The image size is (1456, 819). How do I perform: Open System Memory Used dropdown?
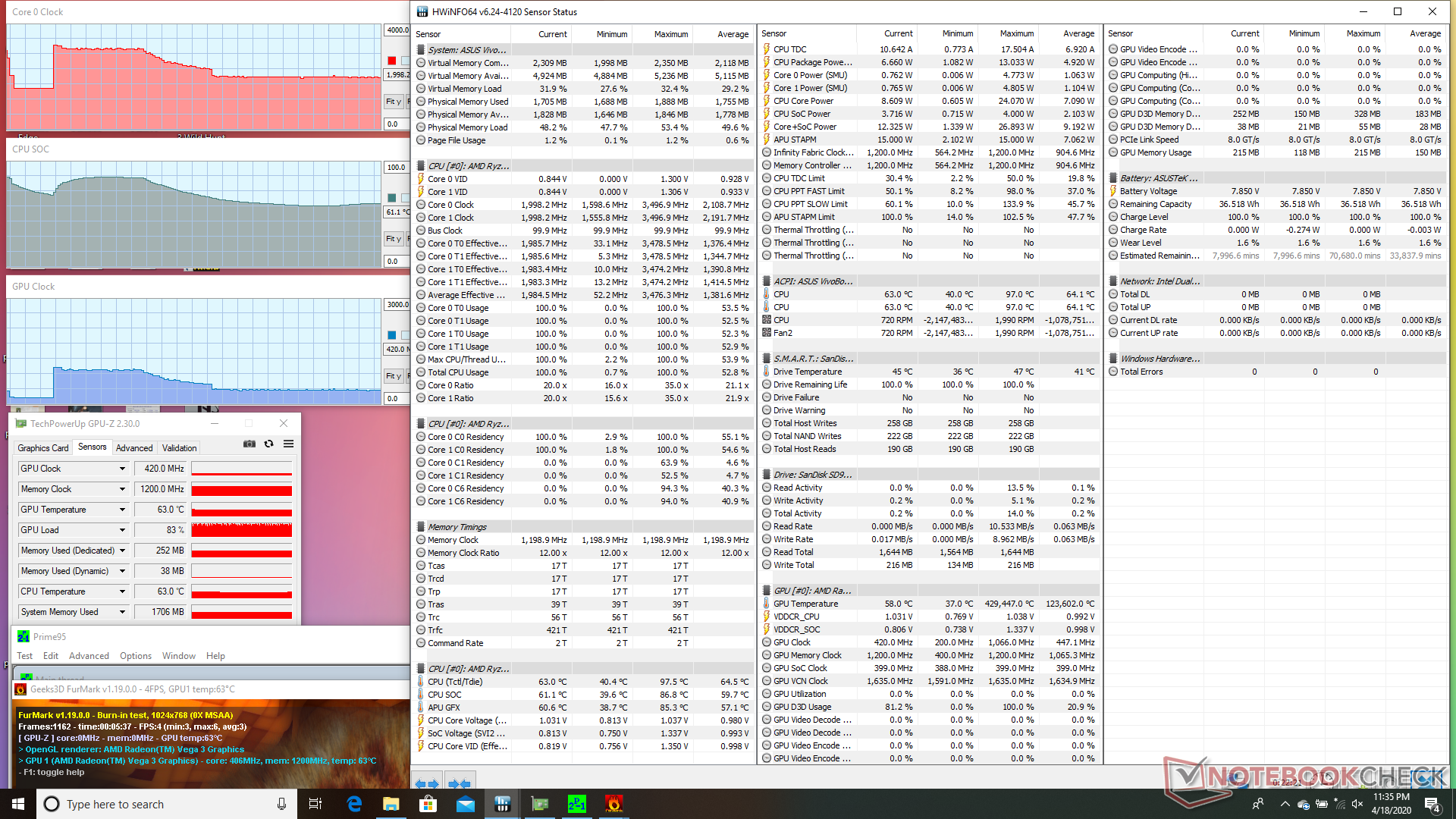click(122, 612)
